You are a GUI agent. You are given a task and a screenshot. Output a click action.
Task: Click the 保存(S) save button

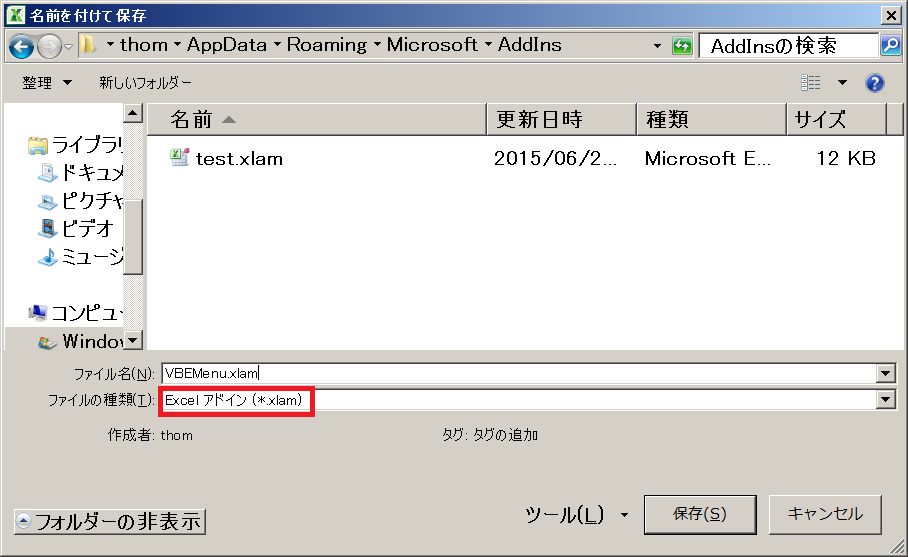700,514
